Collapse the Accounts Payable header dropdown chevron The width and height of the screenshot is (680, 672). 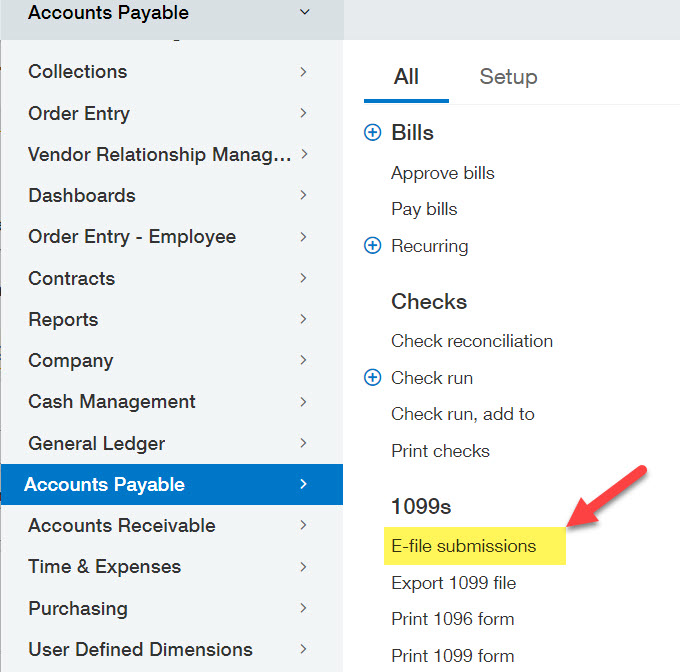pyautogui.click(x=305, y=13)
